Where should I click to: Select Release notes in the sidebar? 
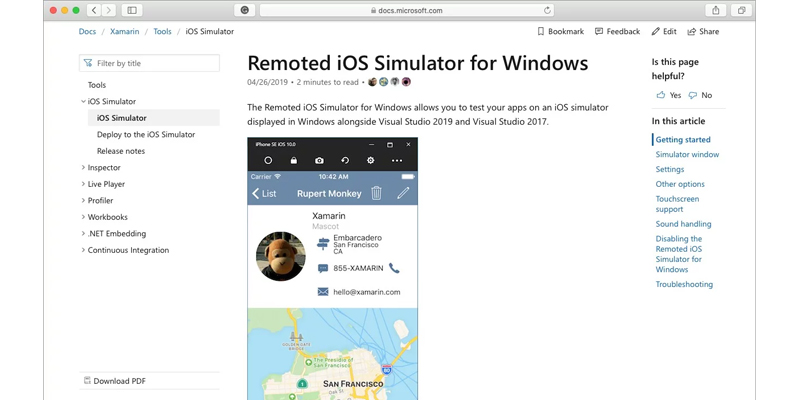coord(121,151)
